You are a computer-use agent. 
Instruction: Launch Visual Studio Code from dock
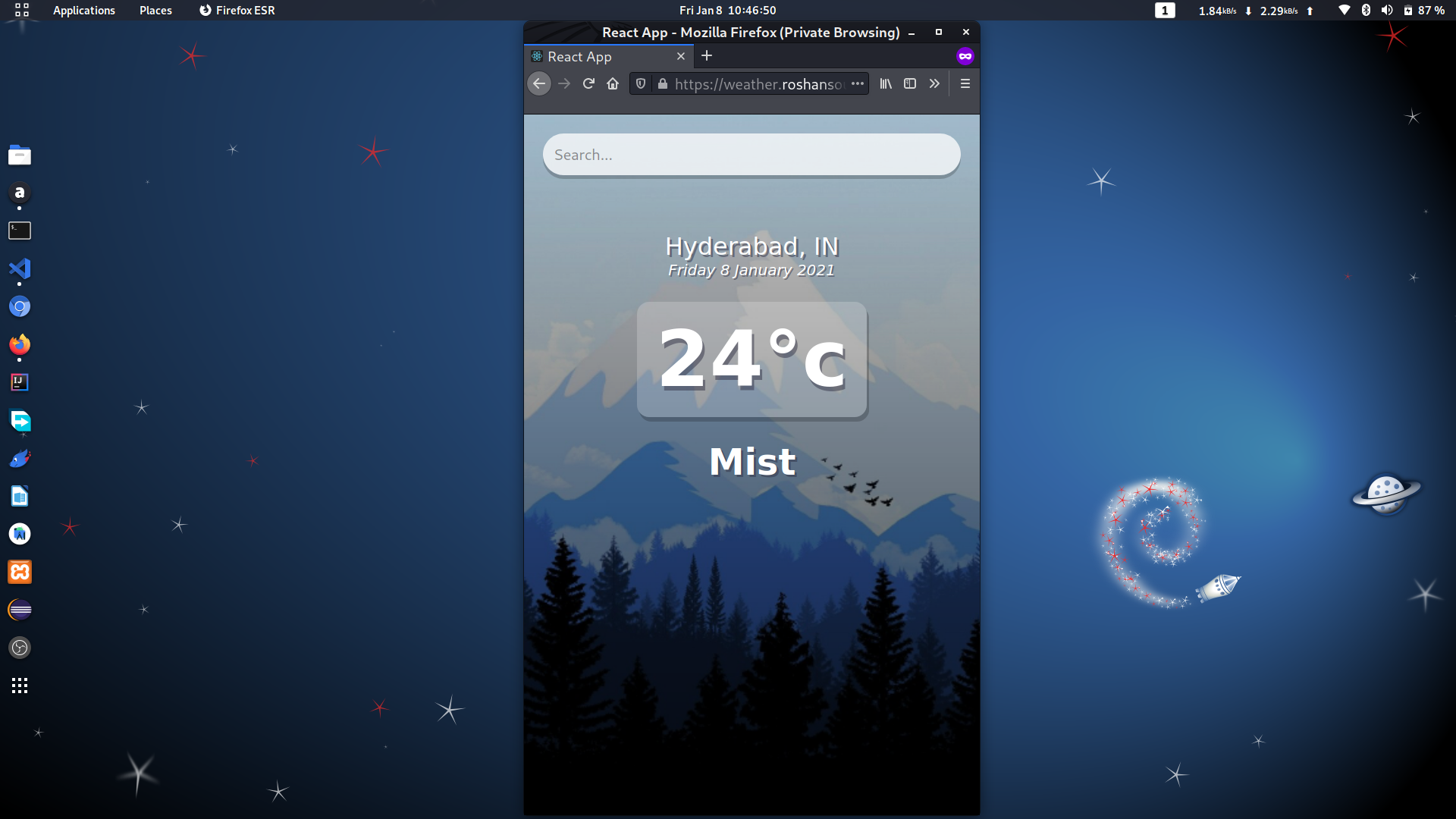pos(20,268)
